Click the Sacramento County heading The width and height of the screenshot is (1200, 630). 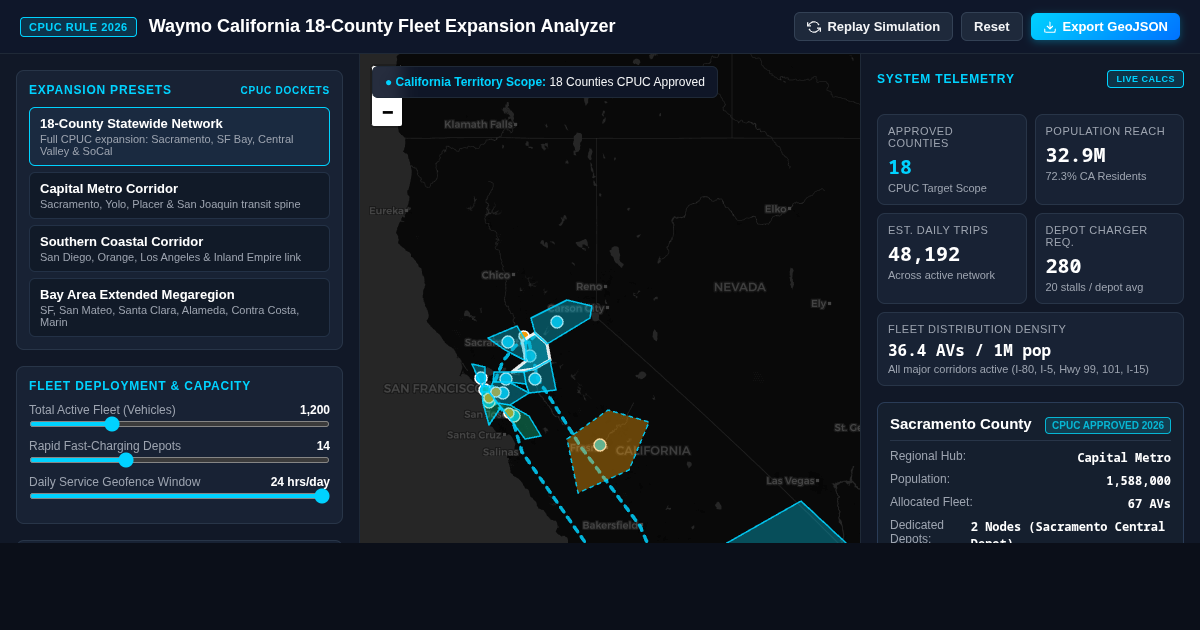(961, 423)
